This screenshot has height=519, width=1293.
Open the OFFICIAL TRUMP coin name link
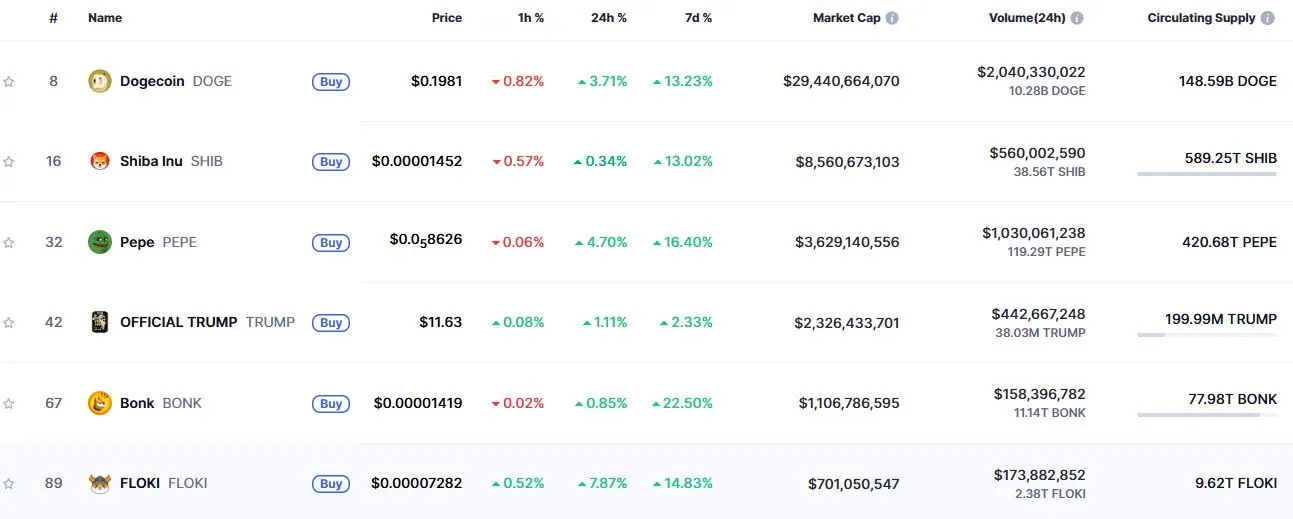coord(178,322)
